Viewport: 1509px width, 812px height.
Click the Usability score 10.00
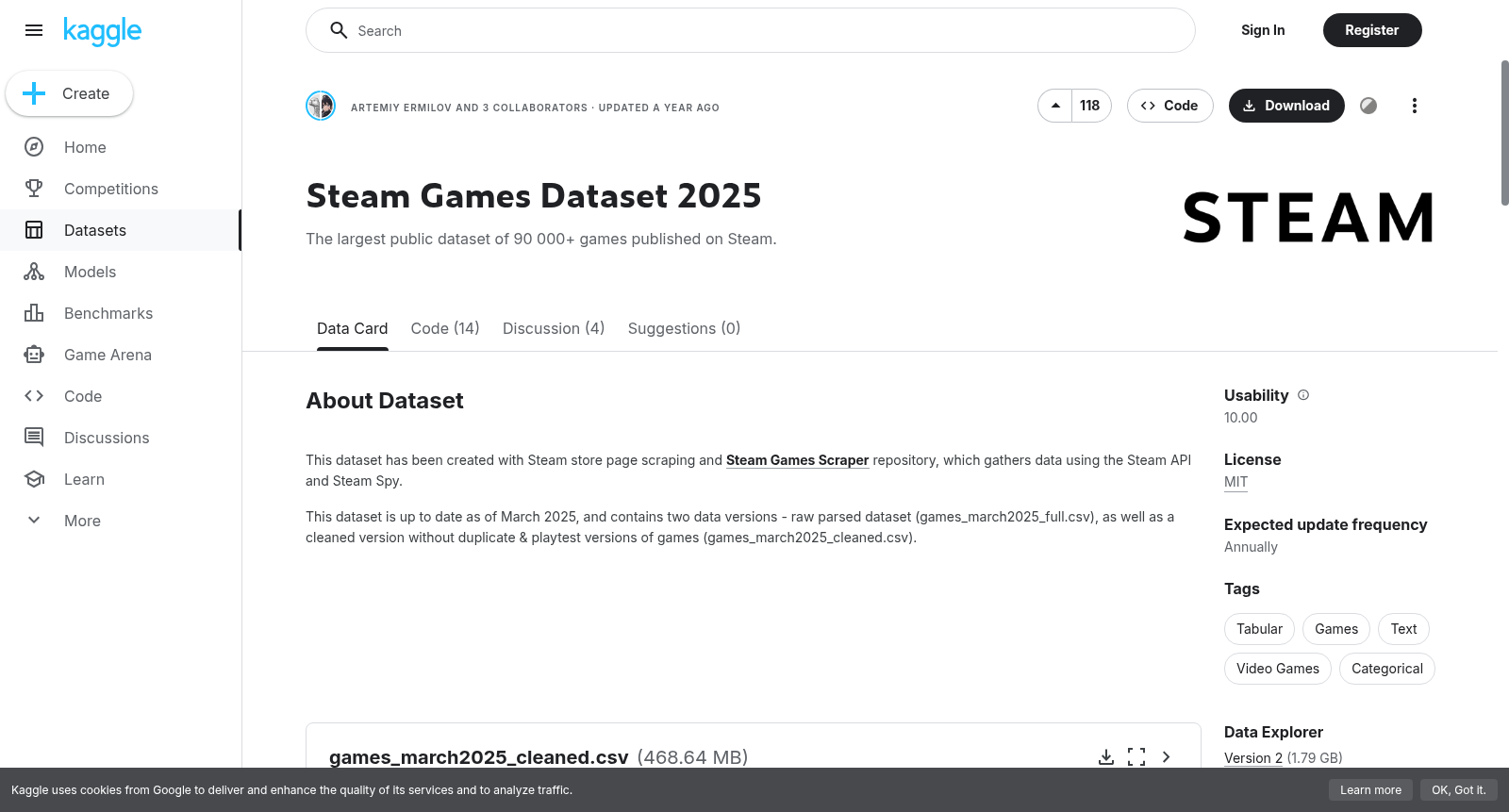pyautogui.click(x=1241, y=418)
